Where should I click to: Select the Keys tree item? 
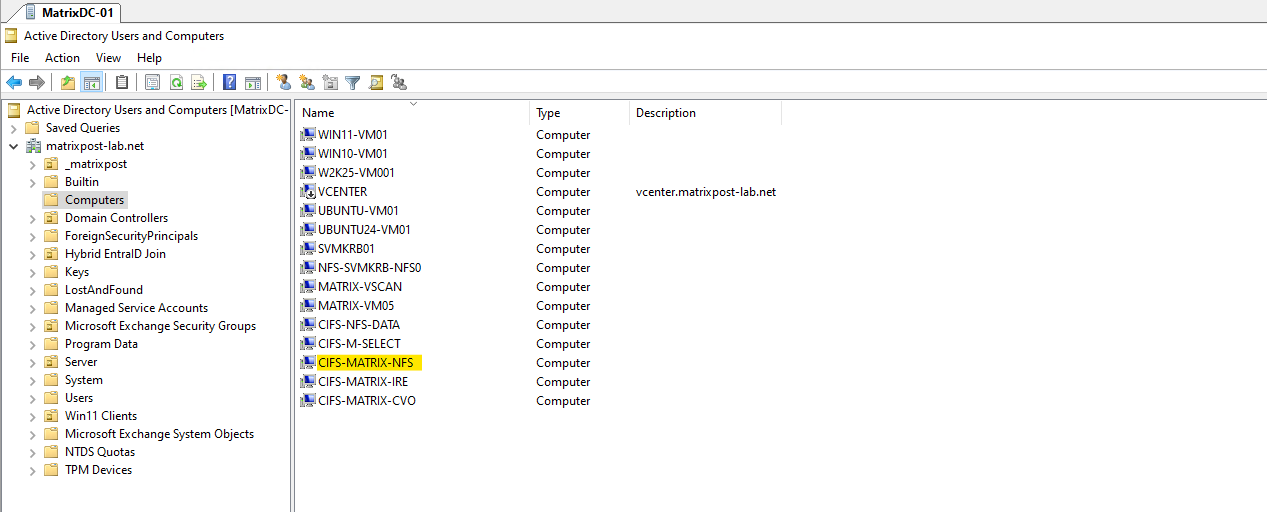[77, 272]
